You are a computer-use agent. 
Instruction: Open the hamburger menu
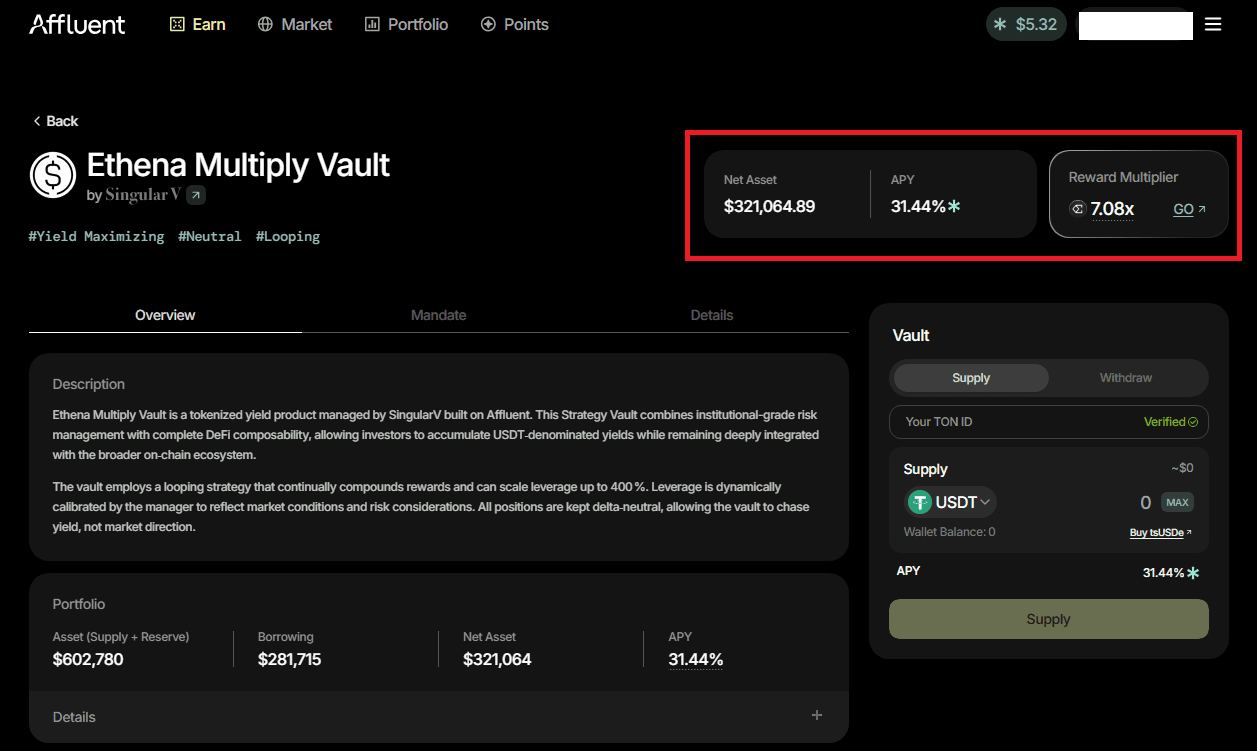coord(1213,24)
